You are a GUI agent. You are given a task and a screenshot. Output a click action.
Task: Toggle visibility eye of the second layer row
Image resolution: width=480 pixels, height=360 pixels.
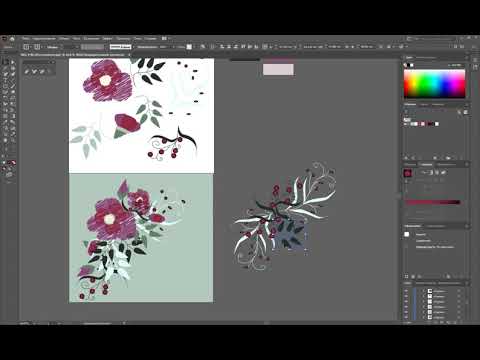coord(406,296)
